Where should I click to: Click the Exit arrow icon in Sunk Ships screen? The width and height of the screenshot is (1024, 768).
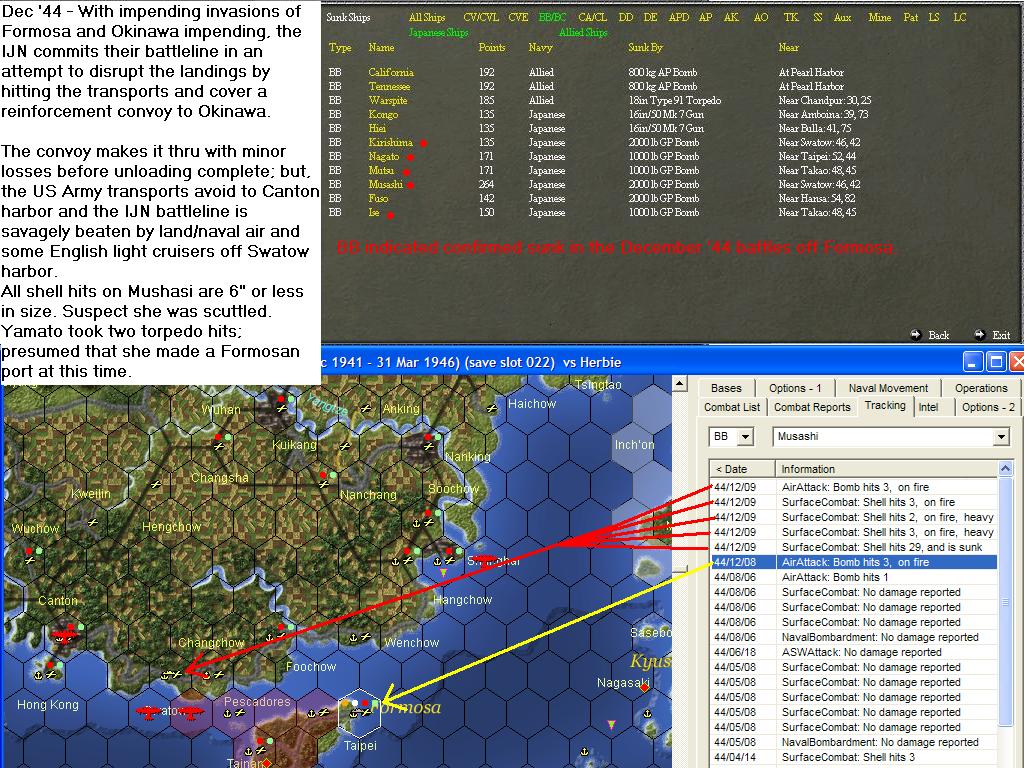tap(979, 334)
